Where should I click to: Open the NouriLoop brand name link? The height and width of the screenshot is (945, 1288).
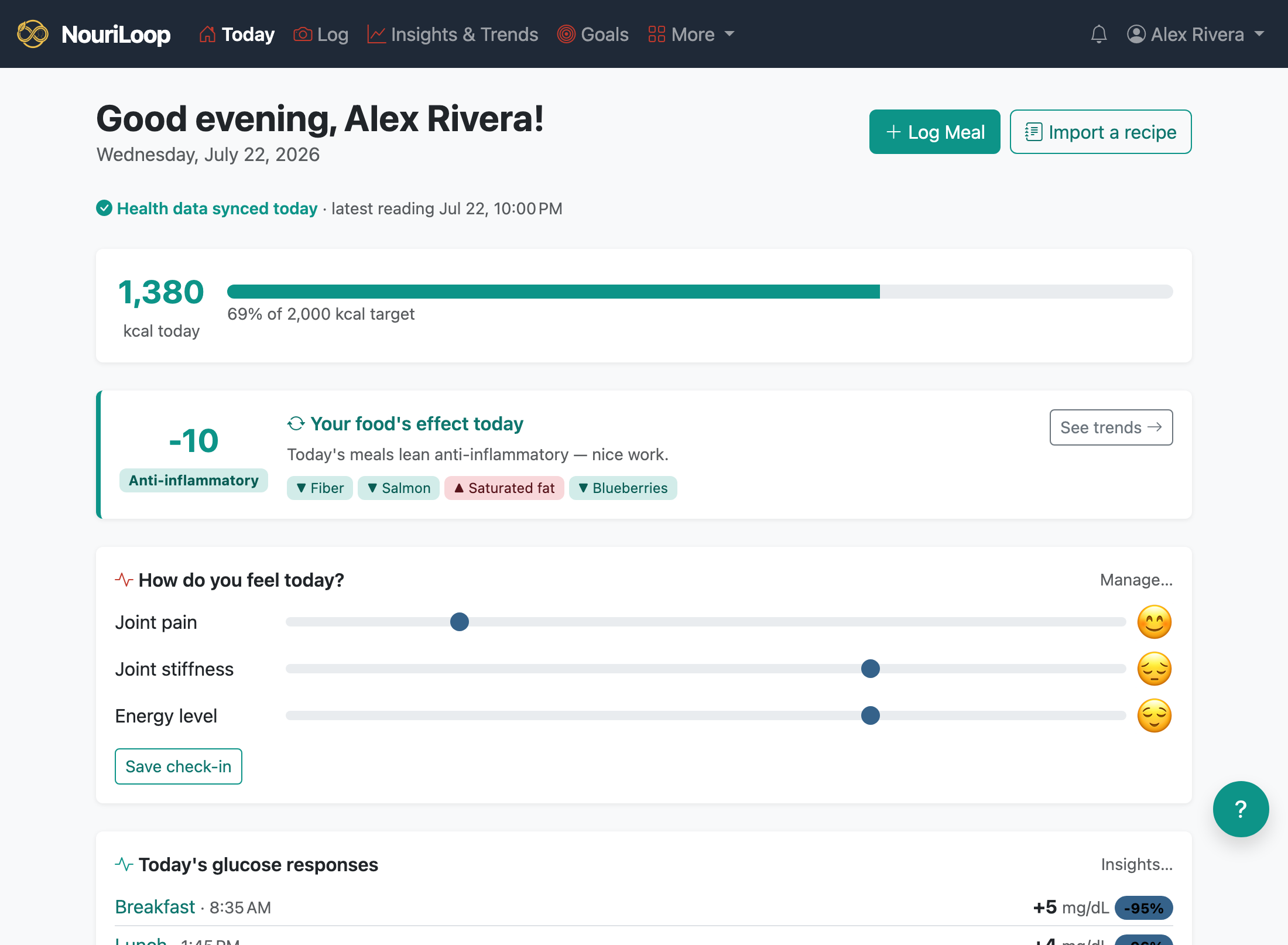point(116,35)
